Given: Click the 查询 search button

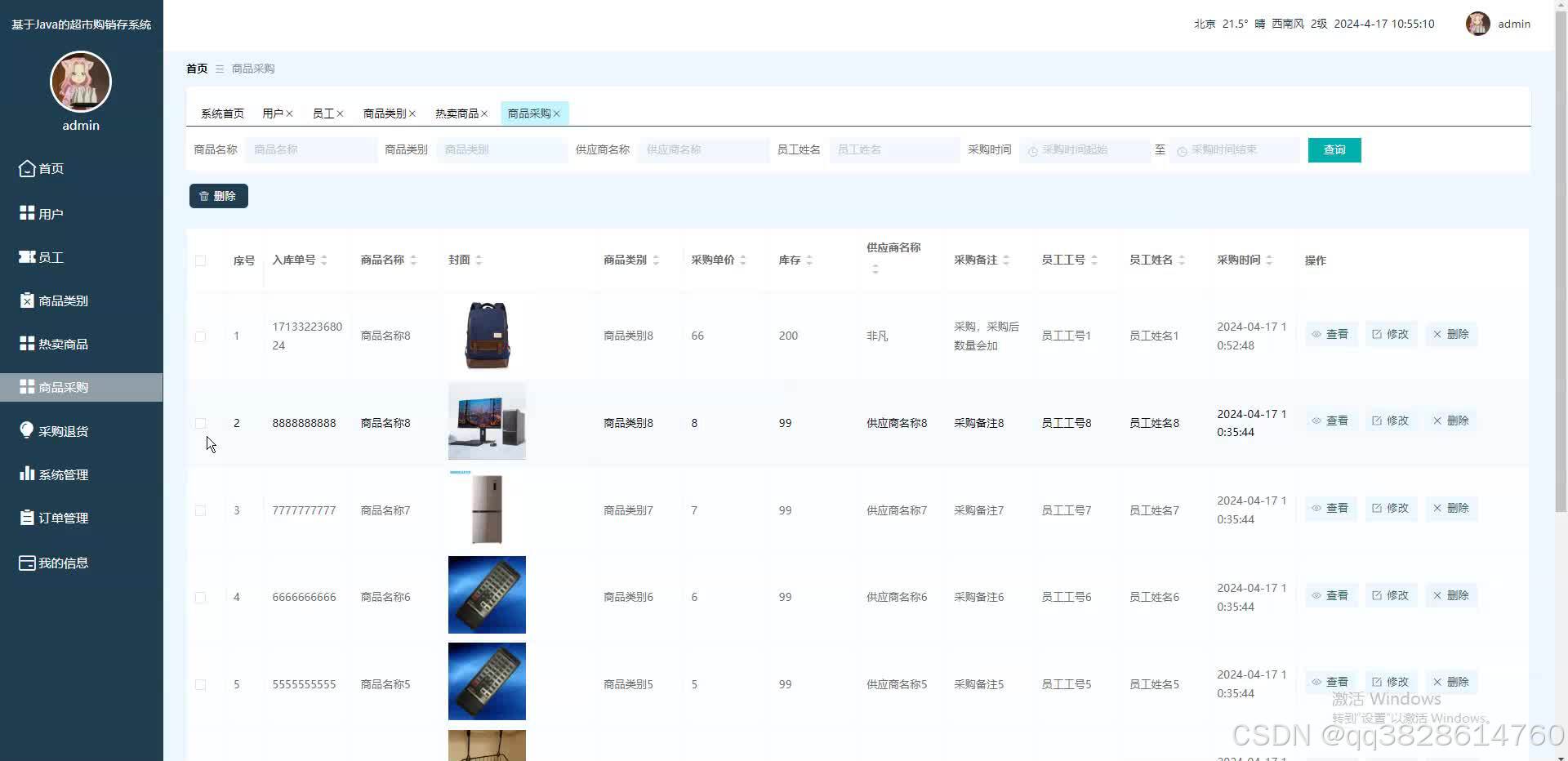Looking at the screenshot, I should pyautogui.click(x=1334, y=150).
